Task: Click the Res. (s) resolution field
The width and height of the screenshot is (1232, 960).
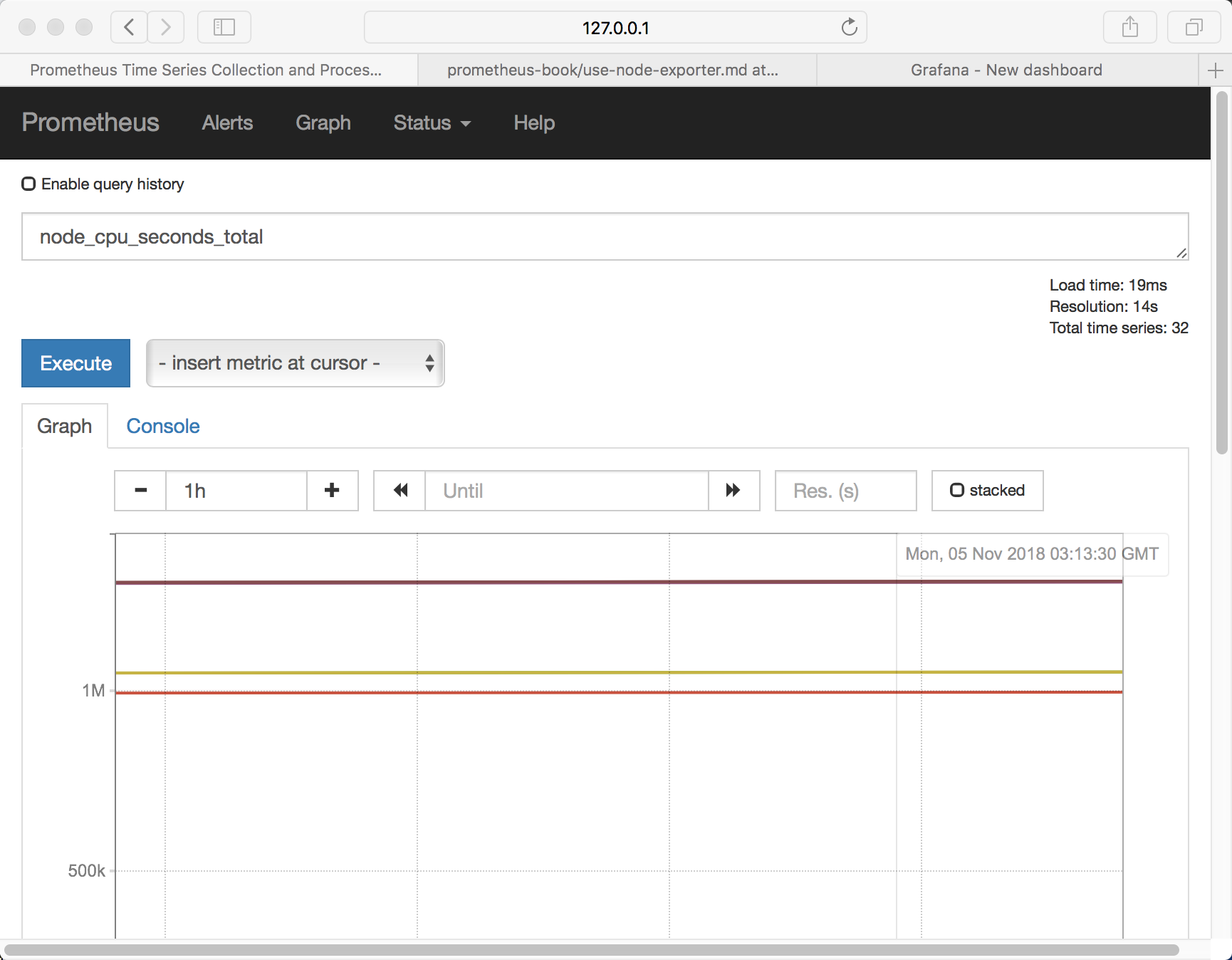Action: pos(845,491)
